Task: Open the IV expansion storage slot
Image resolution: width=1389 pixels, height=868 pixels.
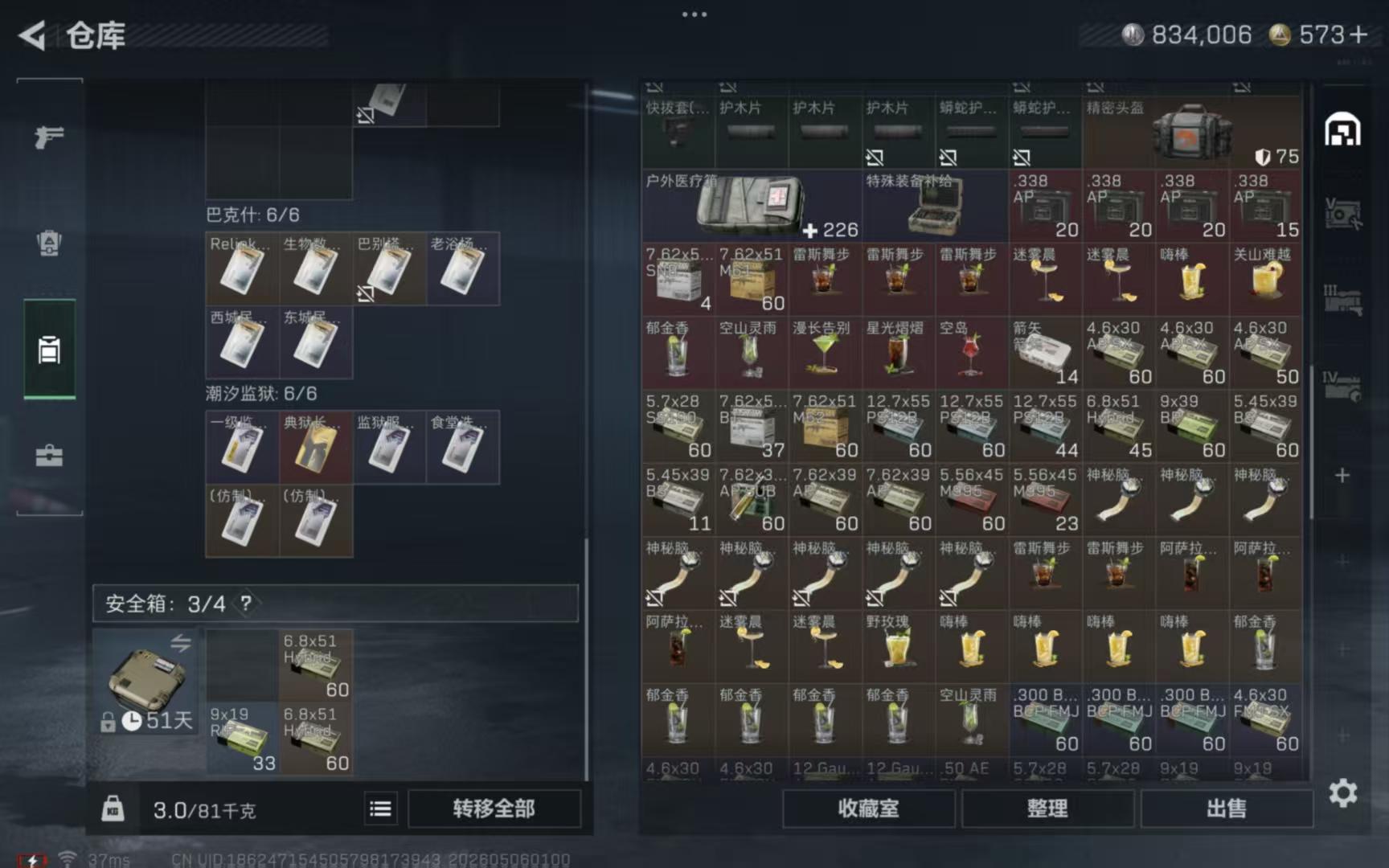Action: point(1342,386)
